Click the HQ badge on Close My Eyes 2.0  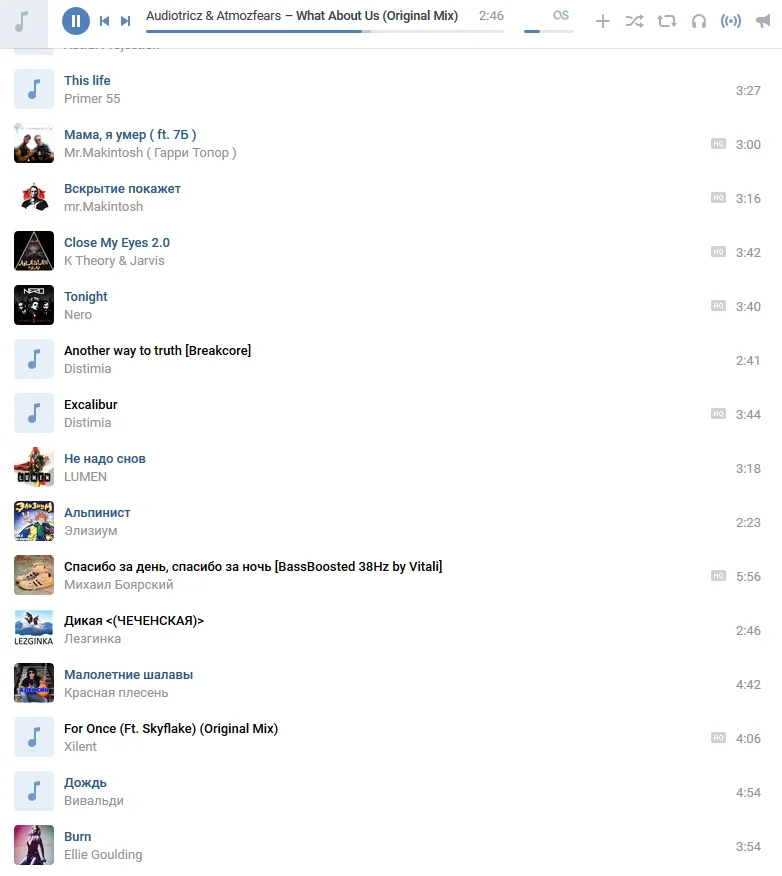718,251
